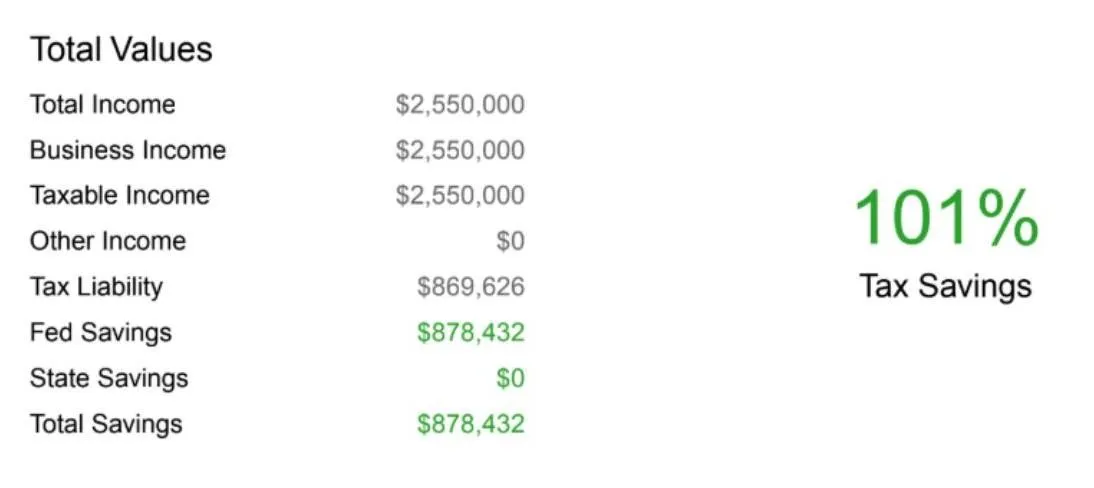Click the green Fed Savings $878,432 amount
The height and width of the screenshot is (488, 1094).
pyautogui.click(x=471, y=332)
